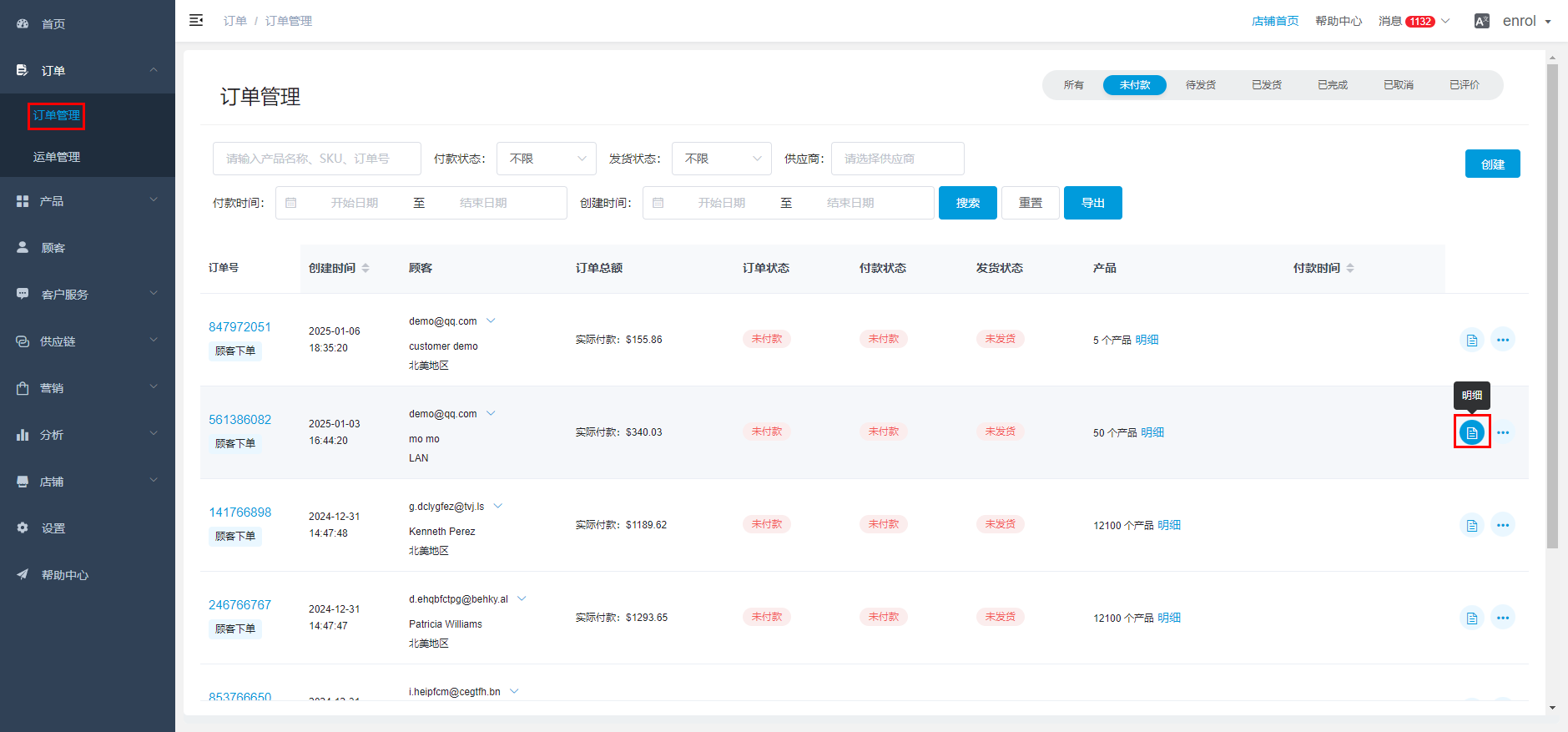Open details icon for order 141766898
The width and height of the screenshot is (1568, 732).
click(1471, 525)
